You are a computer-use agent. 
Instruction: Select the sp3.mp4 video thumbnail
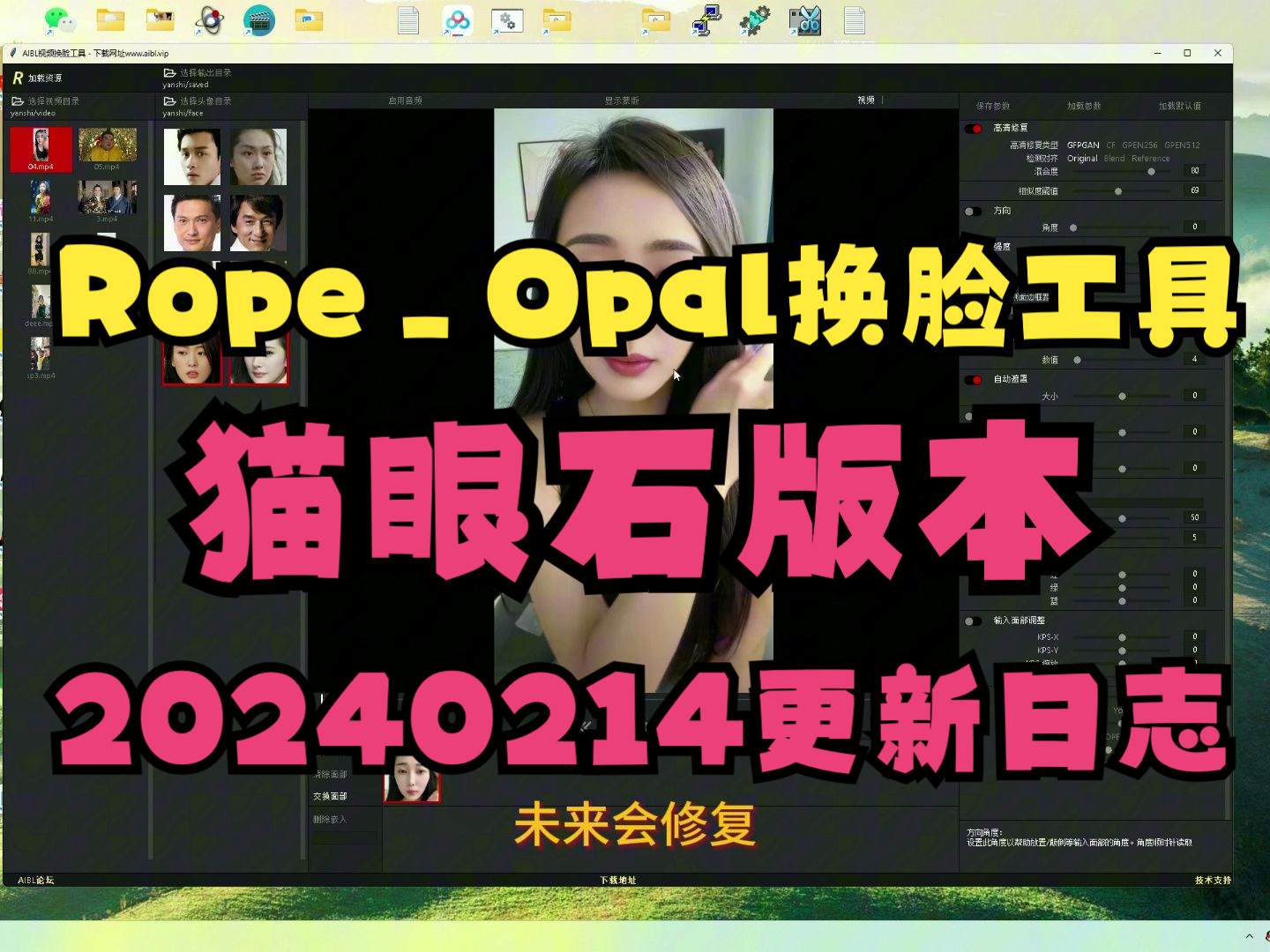[41, 358]
